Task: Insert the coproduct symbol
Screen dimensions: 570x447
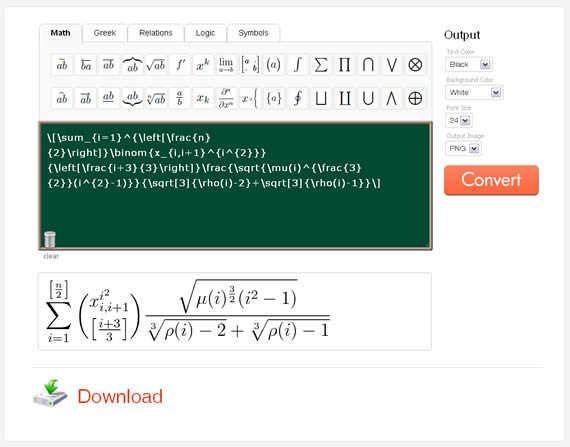Action: pos(344,98)
